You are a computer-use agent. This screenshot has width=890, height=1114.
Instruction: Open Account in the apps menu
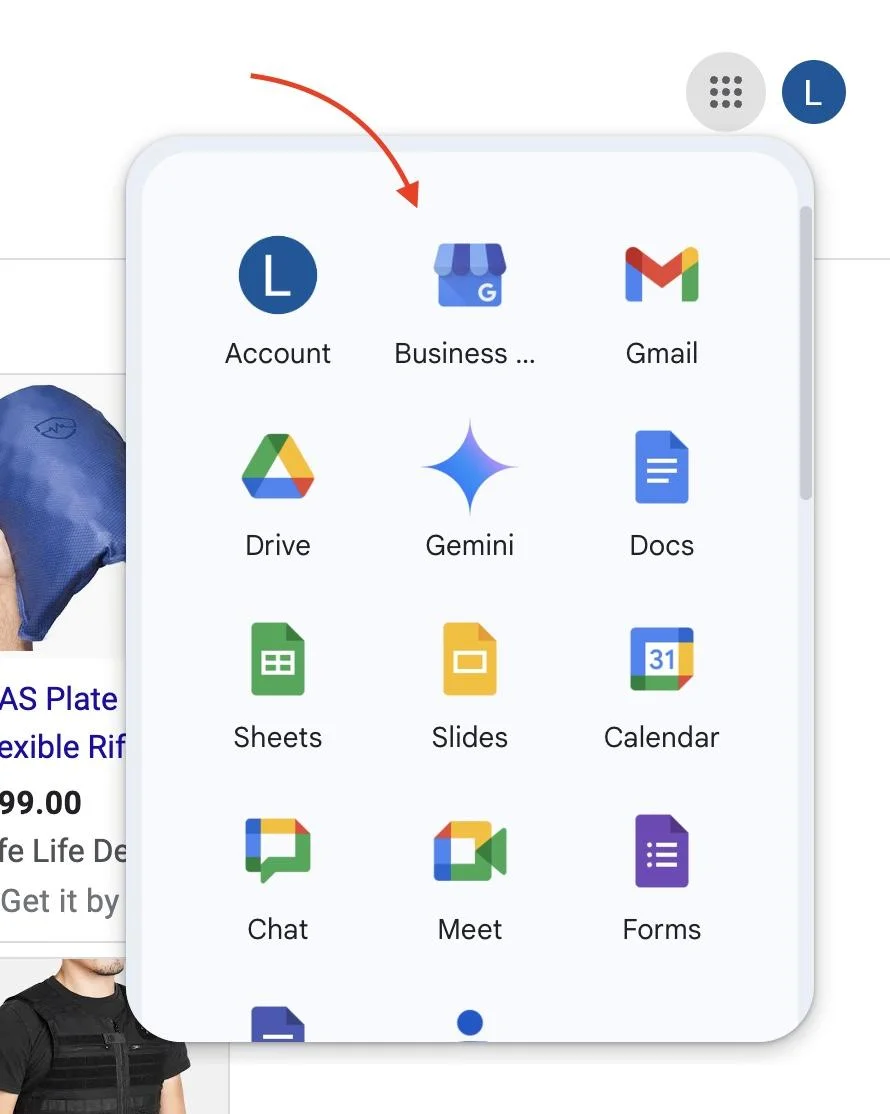click(x=278, y=301)
